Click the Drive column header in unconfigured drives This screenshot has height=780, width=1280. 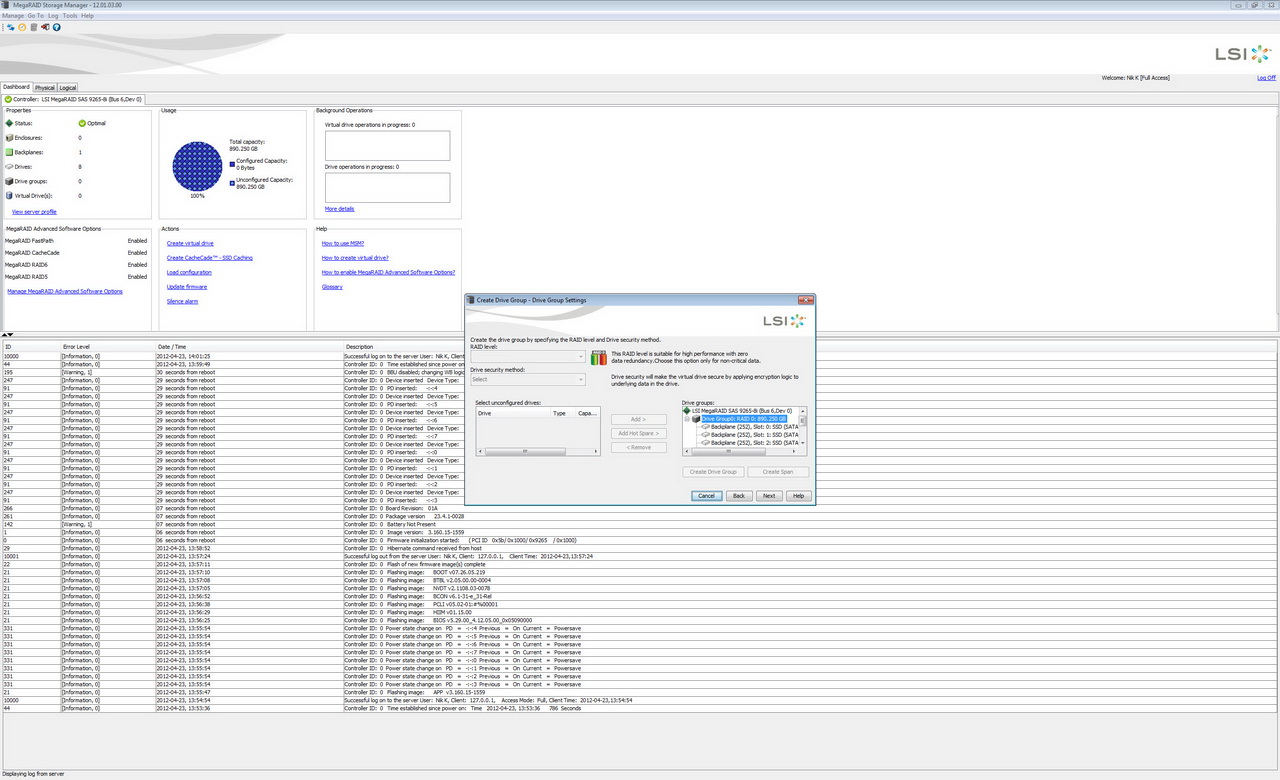(x=512, y=413)
